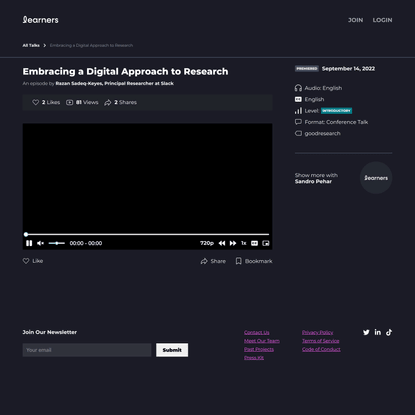Screen dimensions: 415x415
Task: Pause the video playback
Action: click(x=29, y=243)
